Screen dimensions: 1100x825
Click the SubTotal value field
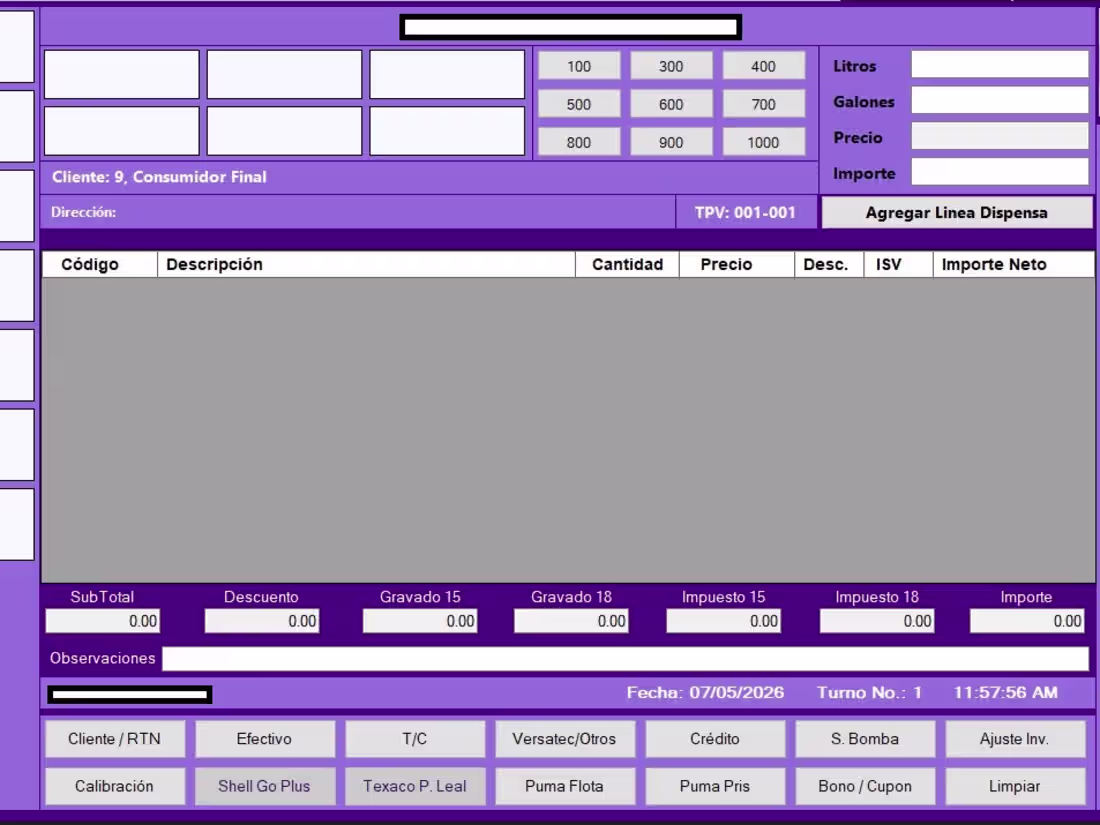pos(102,621)
